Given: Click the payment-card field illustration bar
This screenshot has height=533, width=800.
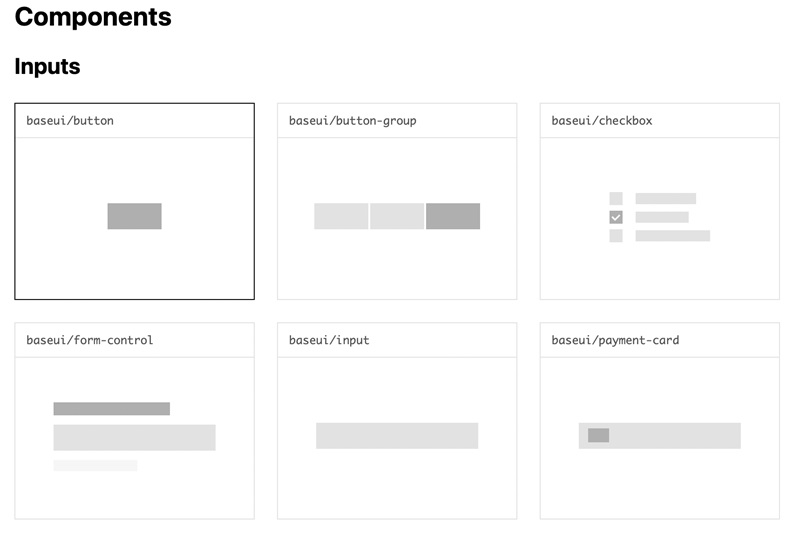Looking at the screenshot, I should [660, 436].
